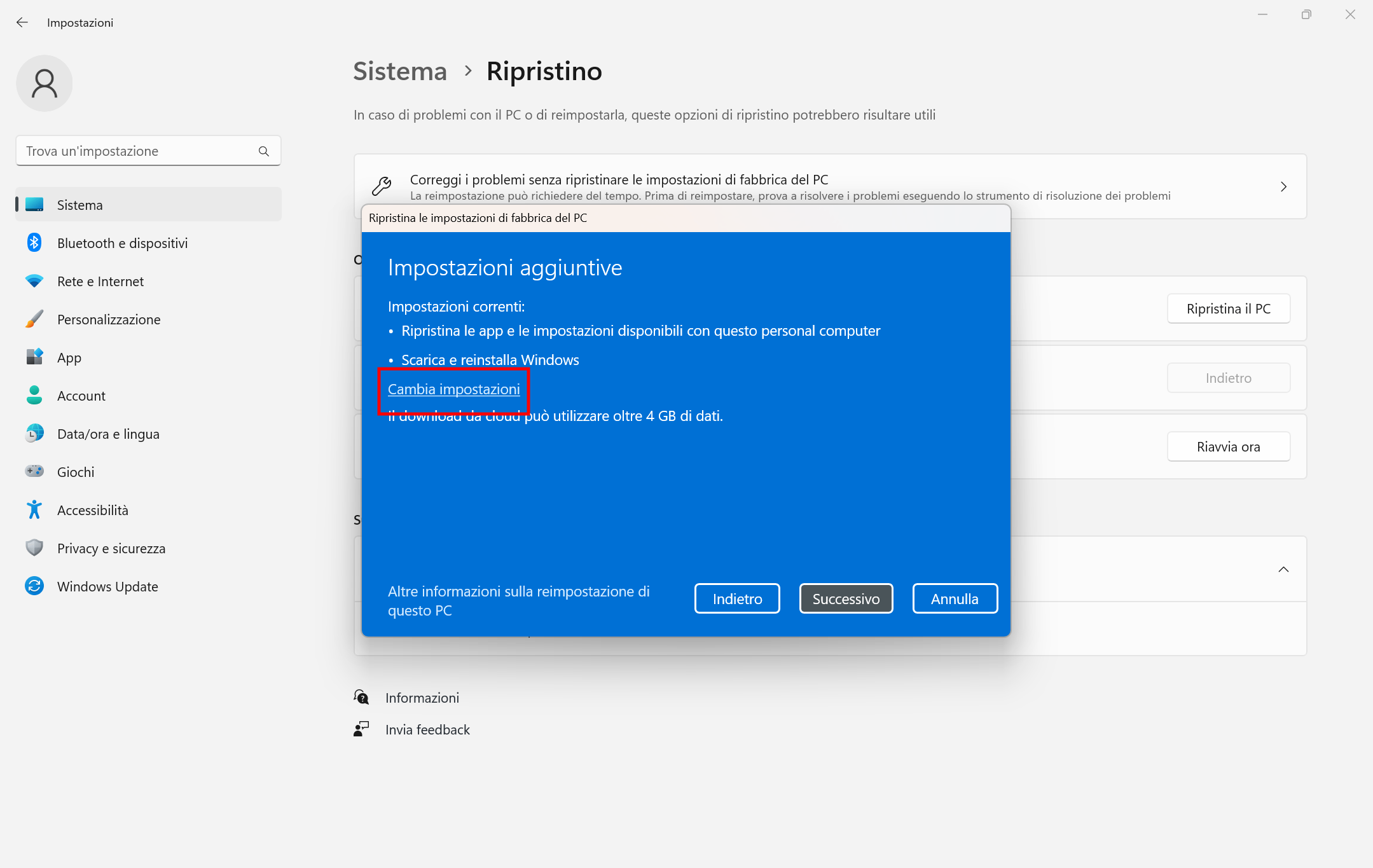
Task: Open Rete e Internet settings
Action: pyautogui.click(x=100, y=280)
